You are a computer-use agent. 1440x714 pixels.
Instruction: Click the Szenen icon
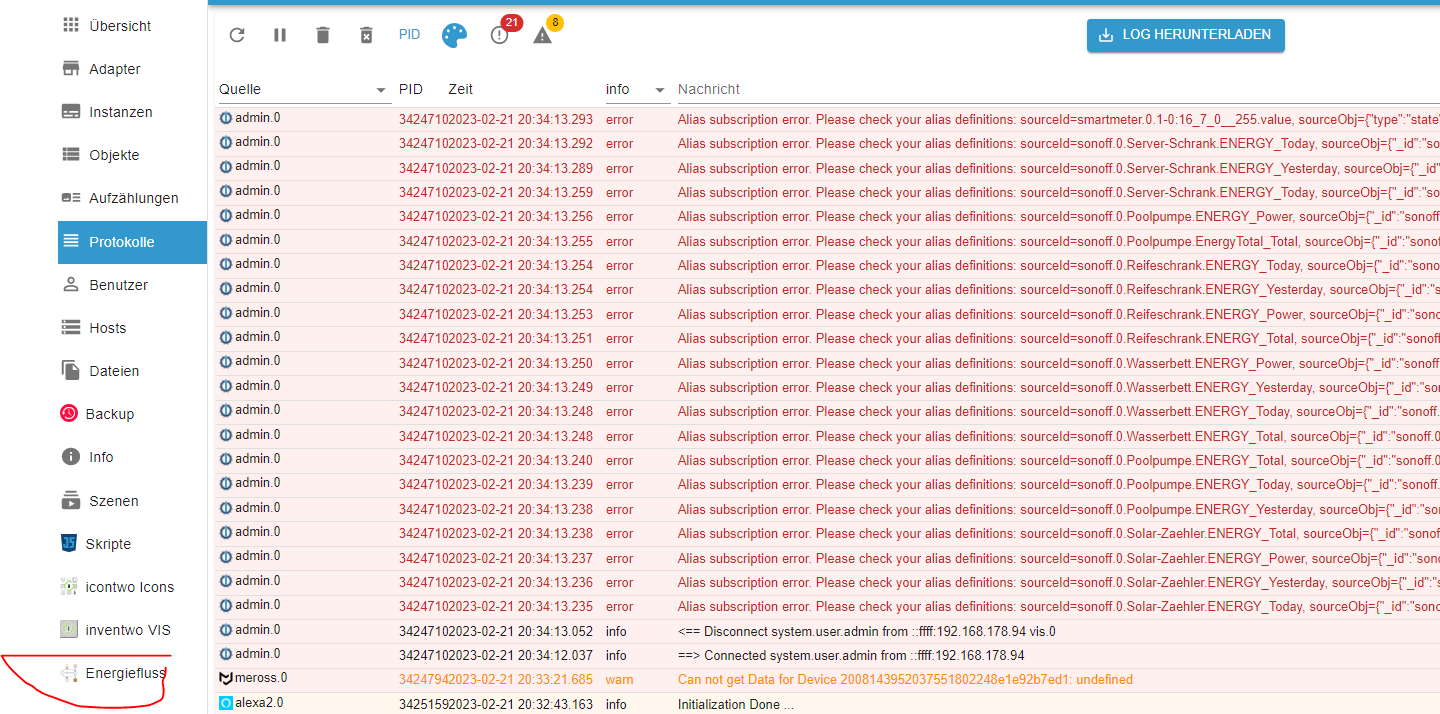(71, 501)
